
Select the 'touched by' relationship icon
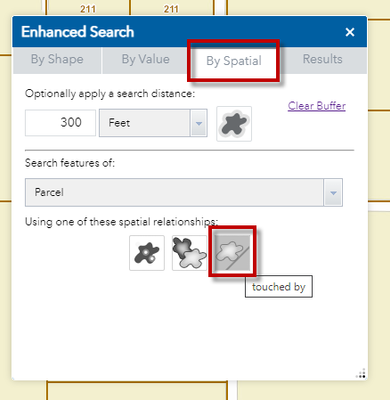point(232,252)
